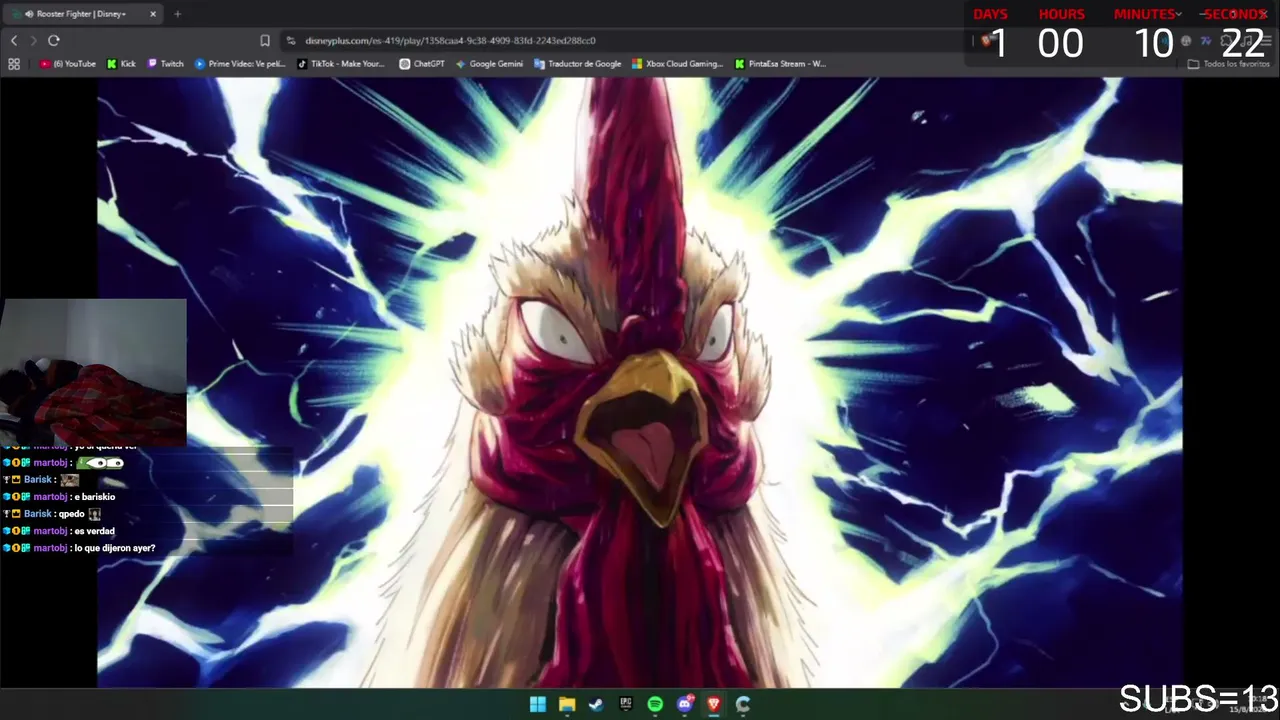Switch to Brave browser in taskbar
Screen dimensions: 1280x720
(714, 704)
